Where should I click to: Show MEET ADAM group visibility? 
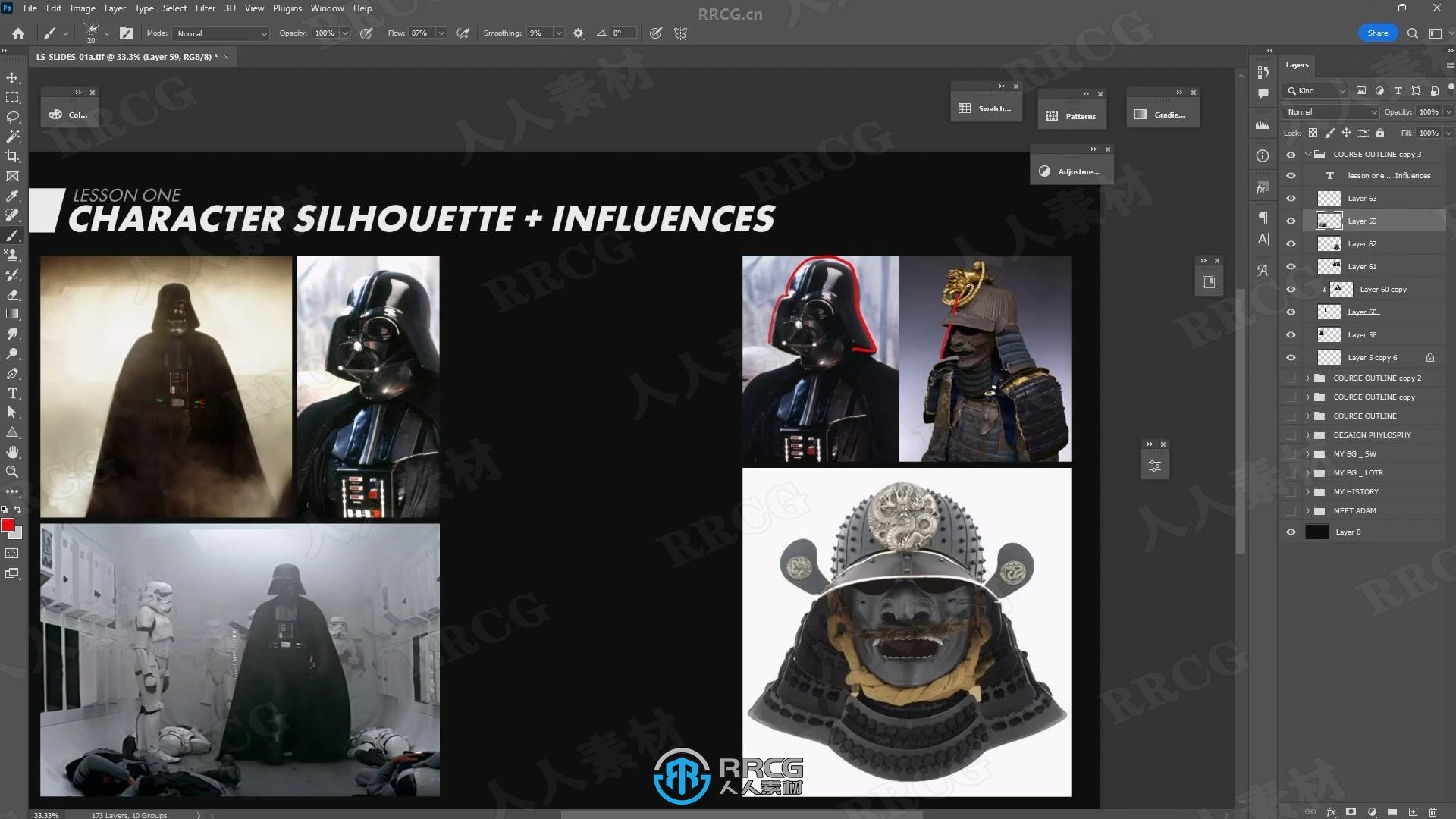coord(1291,510)
